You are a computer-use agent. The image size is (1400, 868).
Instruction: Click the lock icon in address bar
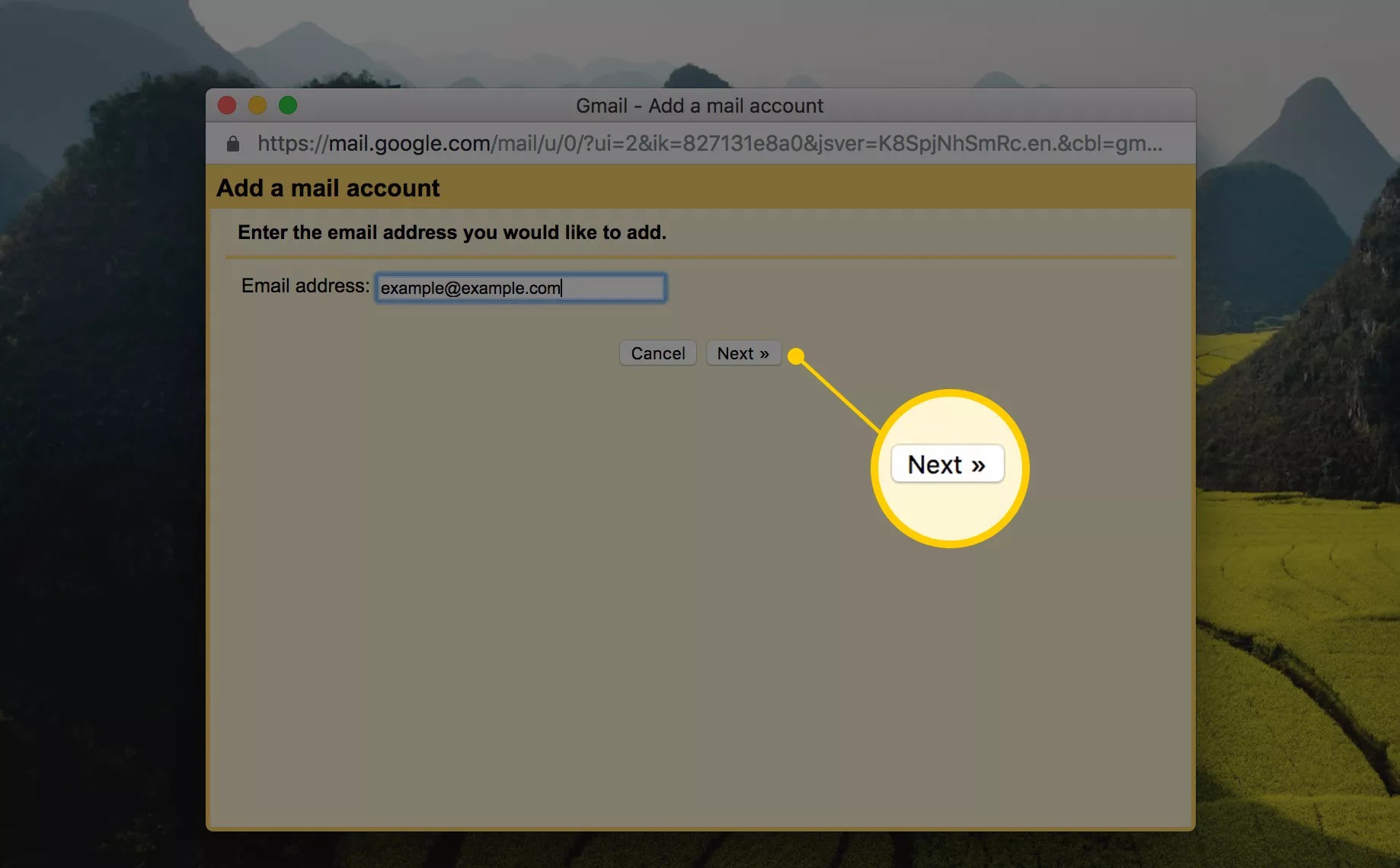click(233, 143)
